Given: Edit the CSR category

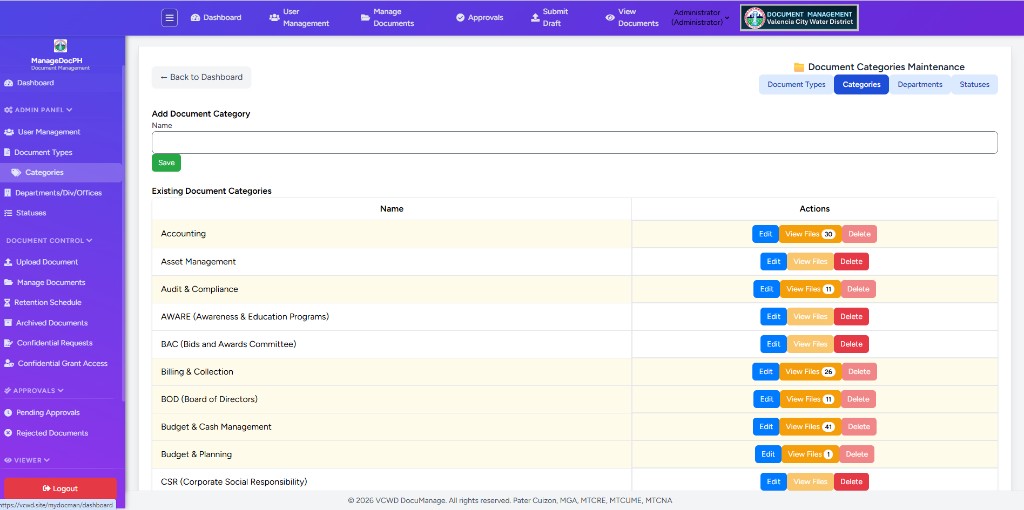Looking at the screenshot, I should tap(773, 481).
